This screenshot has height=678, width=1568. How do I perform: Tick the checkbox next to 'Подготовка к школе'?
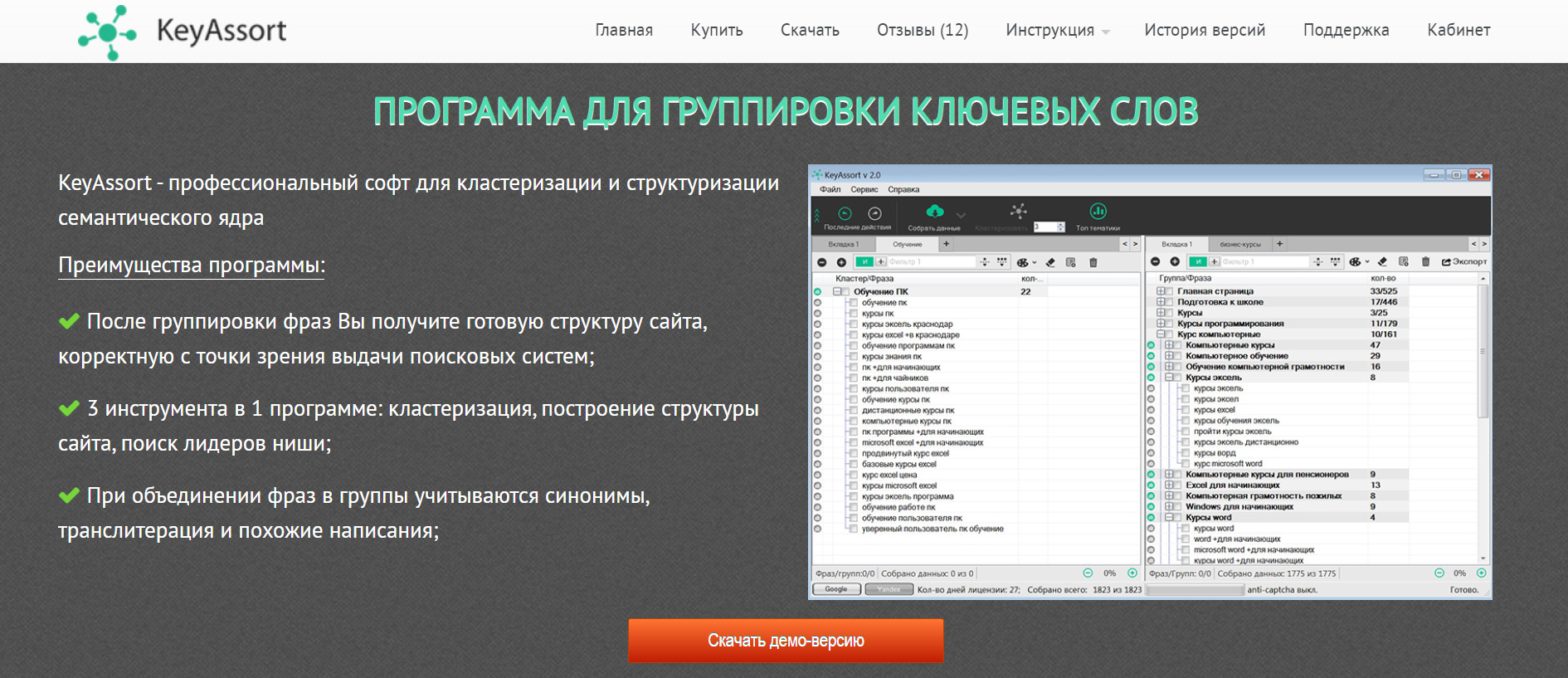(1169, 302)
